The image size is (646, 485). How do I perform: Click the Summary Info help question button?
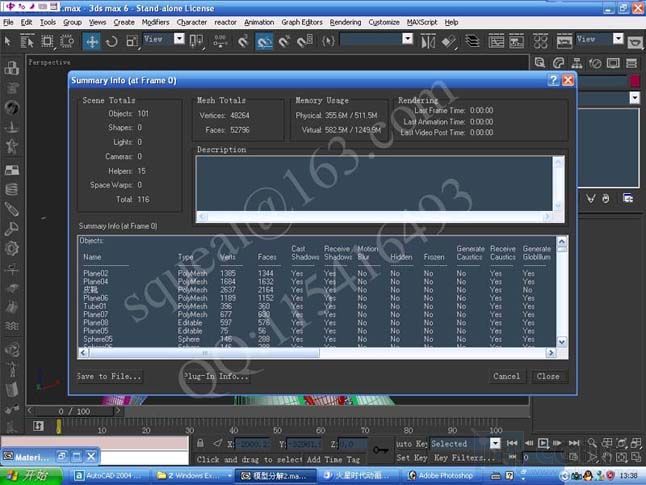[553, 80]
